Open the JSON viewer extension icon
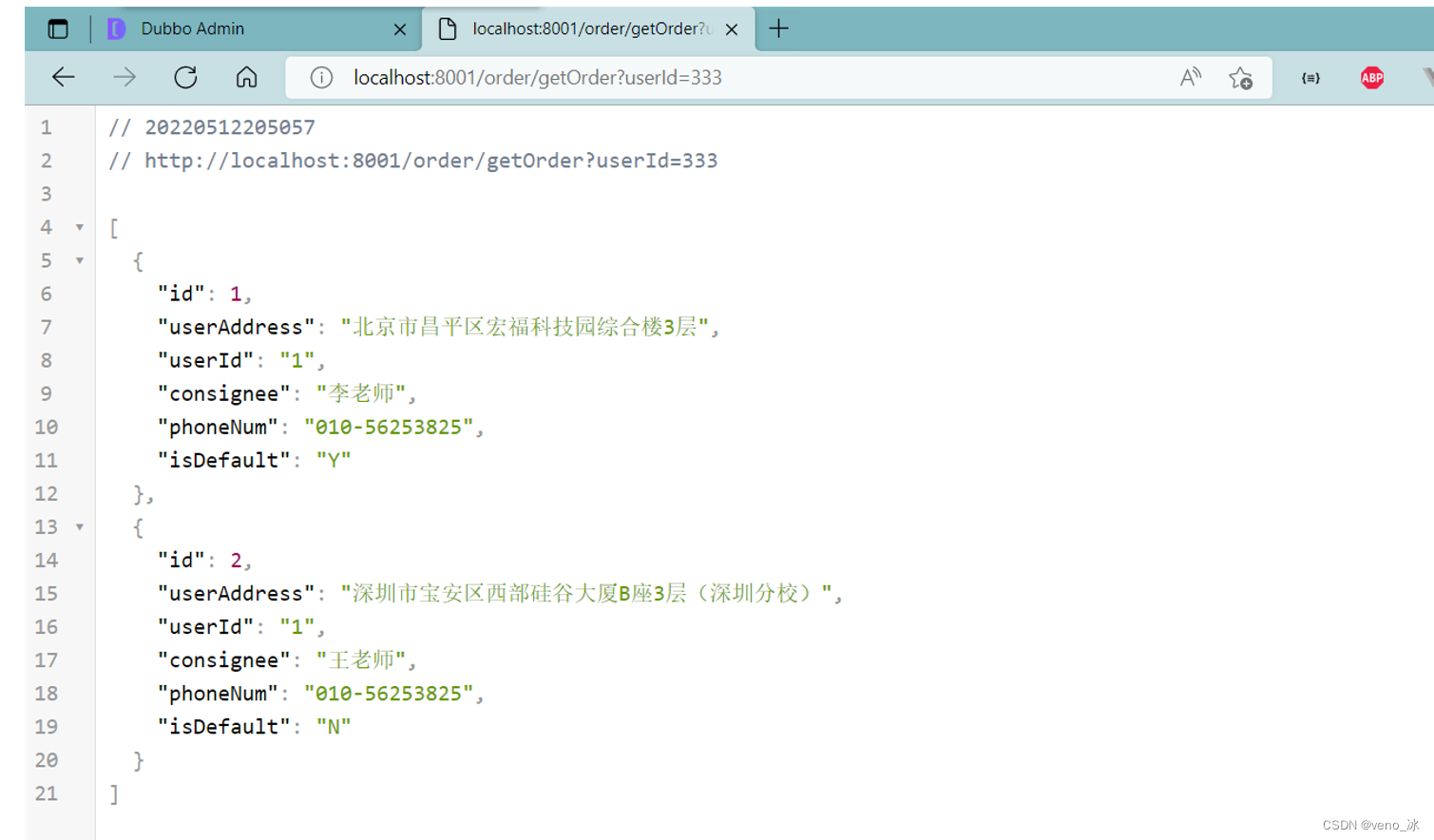This screenshot has height=840, width=1434. 1310,78
